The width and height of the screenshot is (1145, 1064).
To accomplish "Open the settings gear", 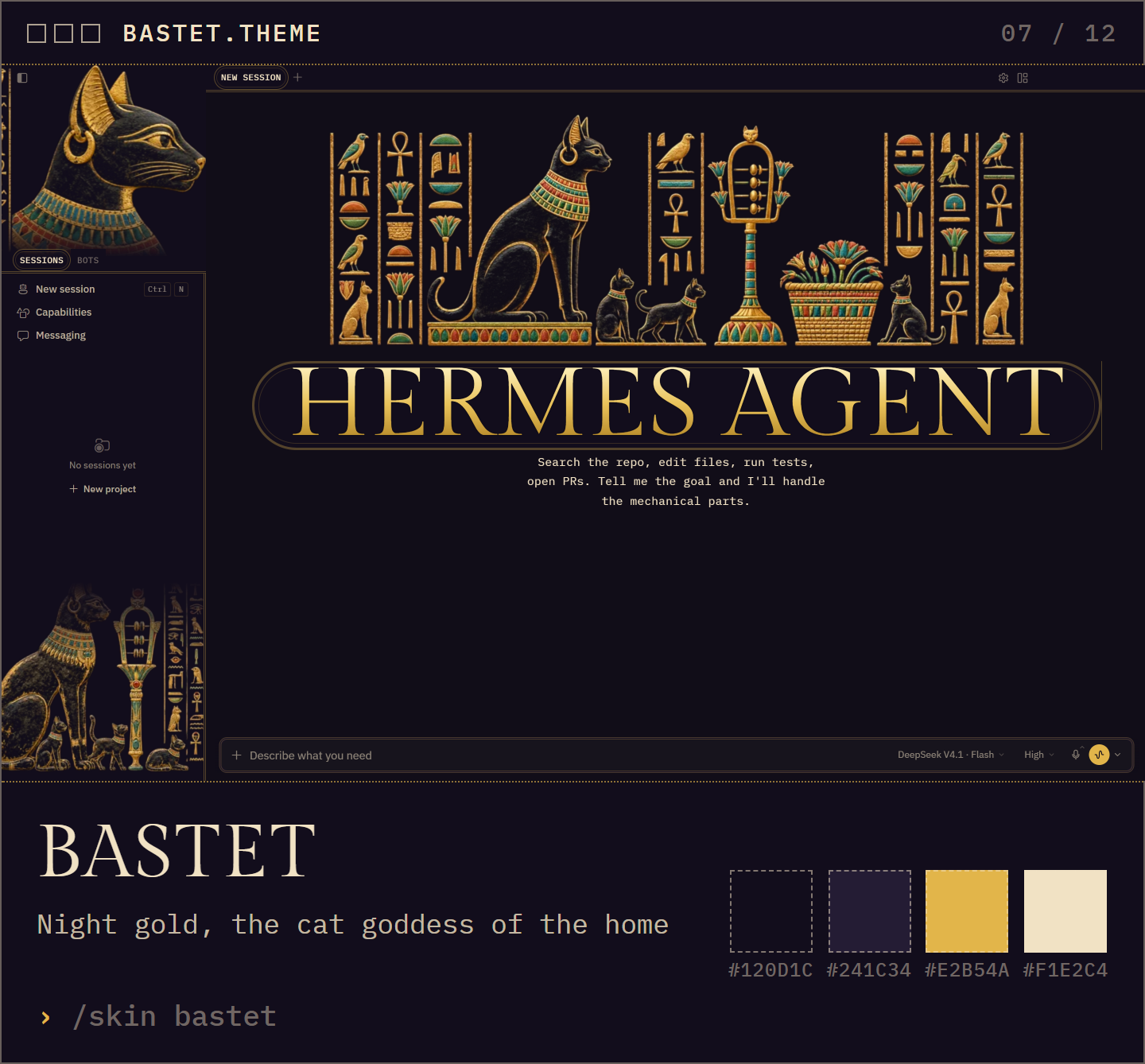I will coord(1003,78).
